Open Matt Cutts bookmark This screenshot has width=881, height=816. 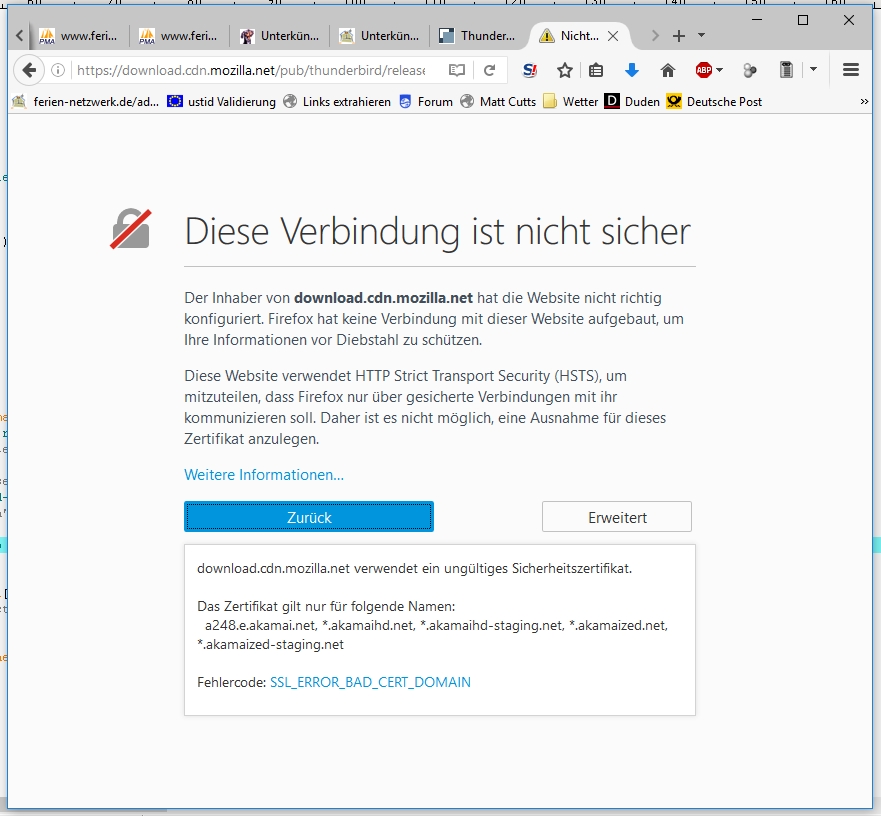[498, 102]
